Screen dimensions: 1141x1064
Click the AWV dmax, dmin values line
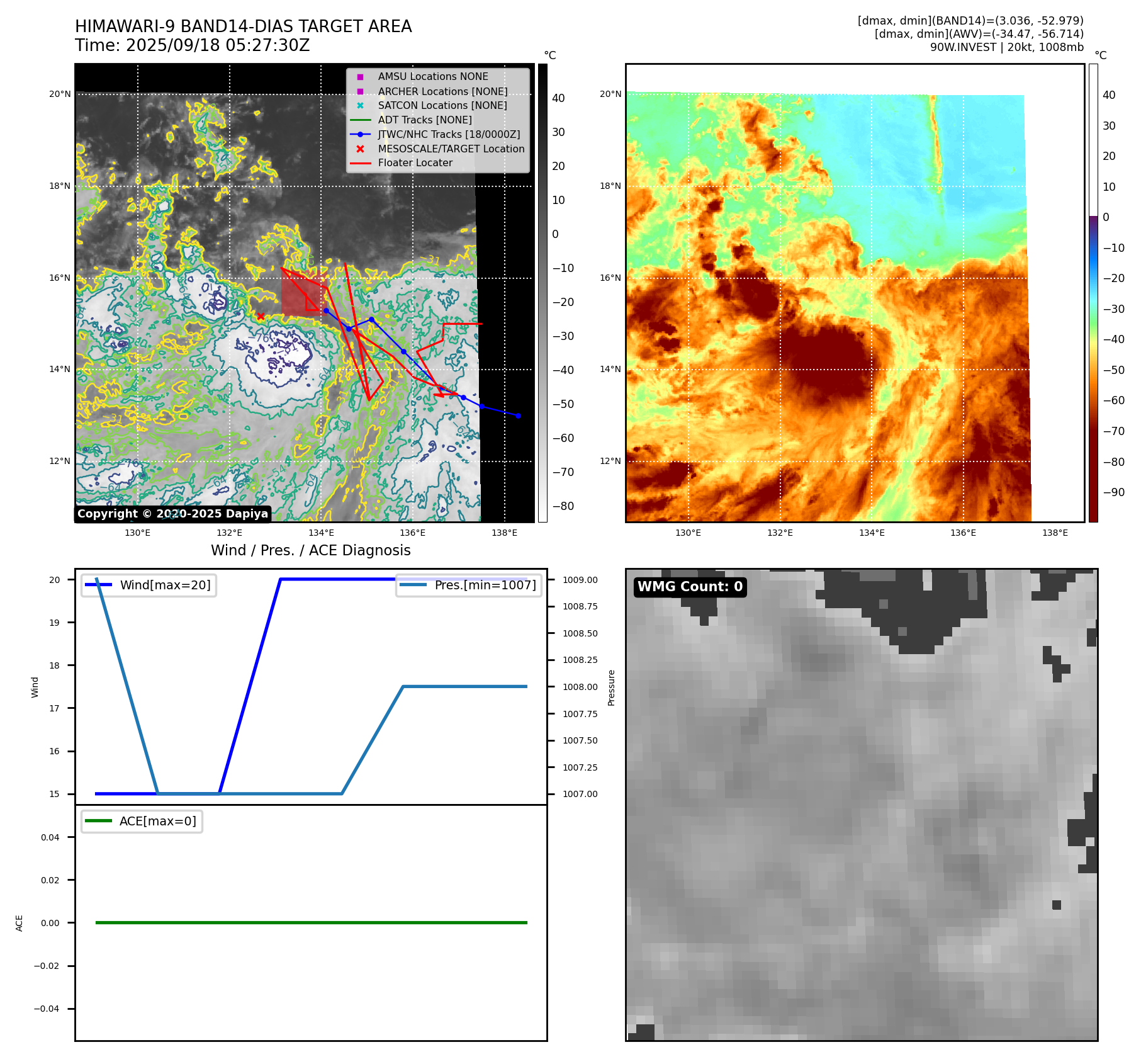[x=979, y=34]
